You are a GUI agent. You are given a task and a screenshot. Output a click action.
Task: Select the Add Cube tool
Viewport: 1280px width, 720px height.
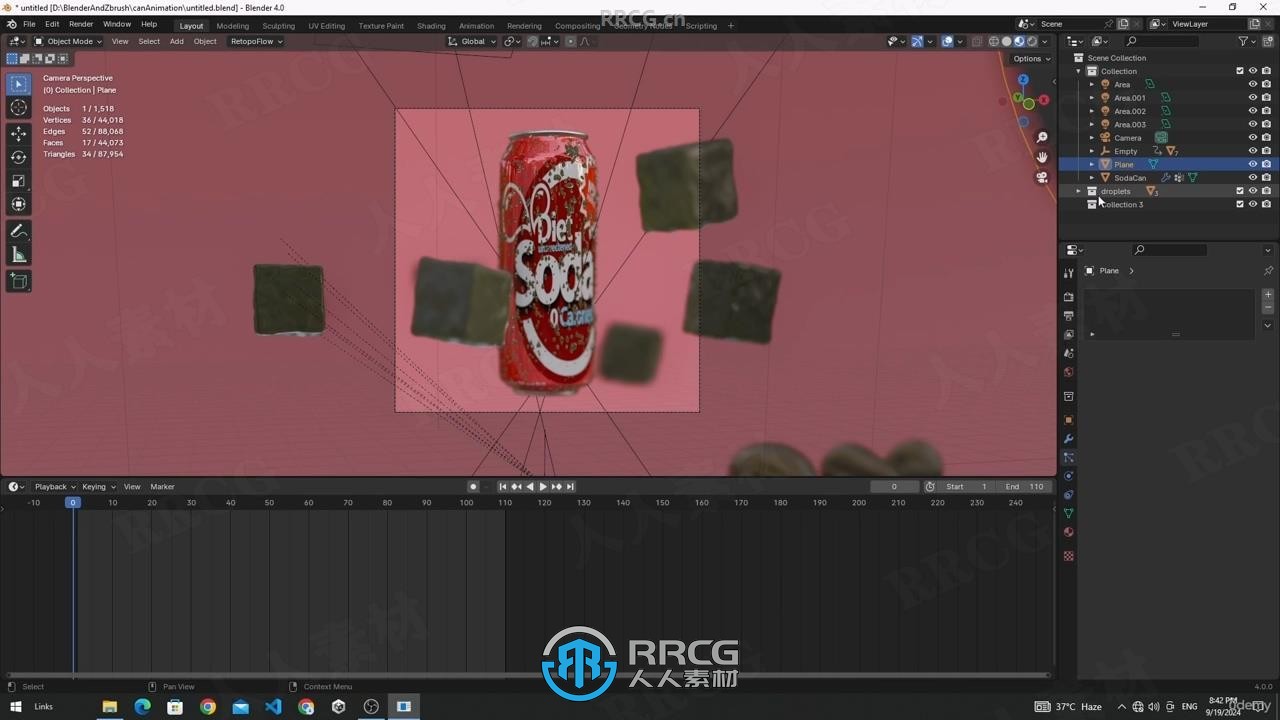tap(19, 282)
